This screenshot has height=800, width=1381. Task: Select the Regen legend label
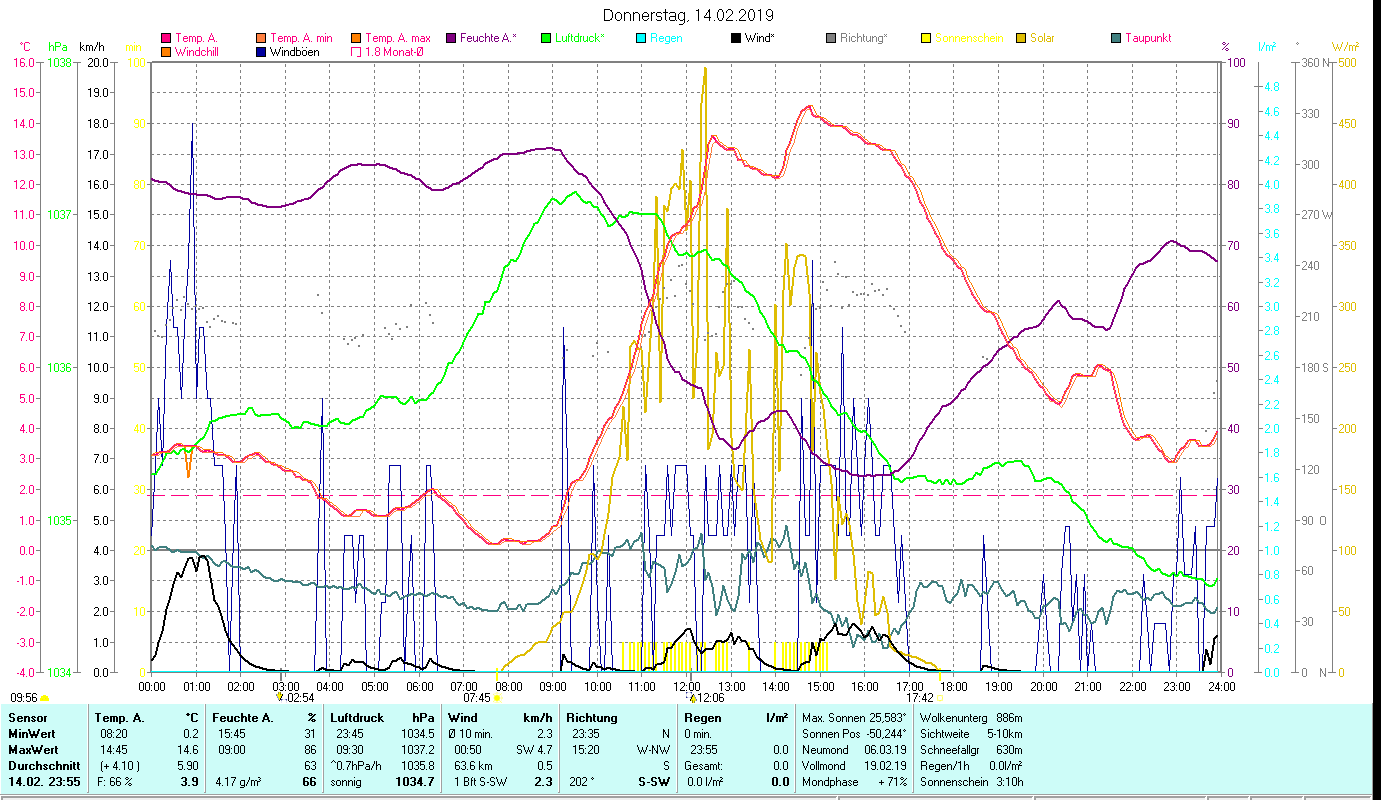(x=667, y=38)
